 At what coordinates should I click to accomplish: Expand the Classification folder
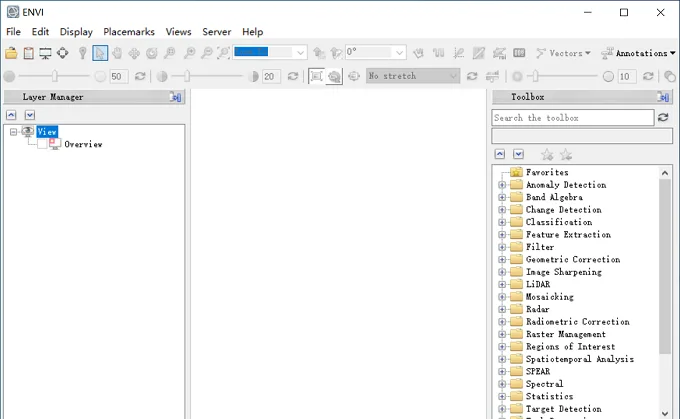502,222
